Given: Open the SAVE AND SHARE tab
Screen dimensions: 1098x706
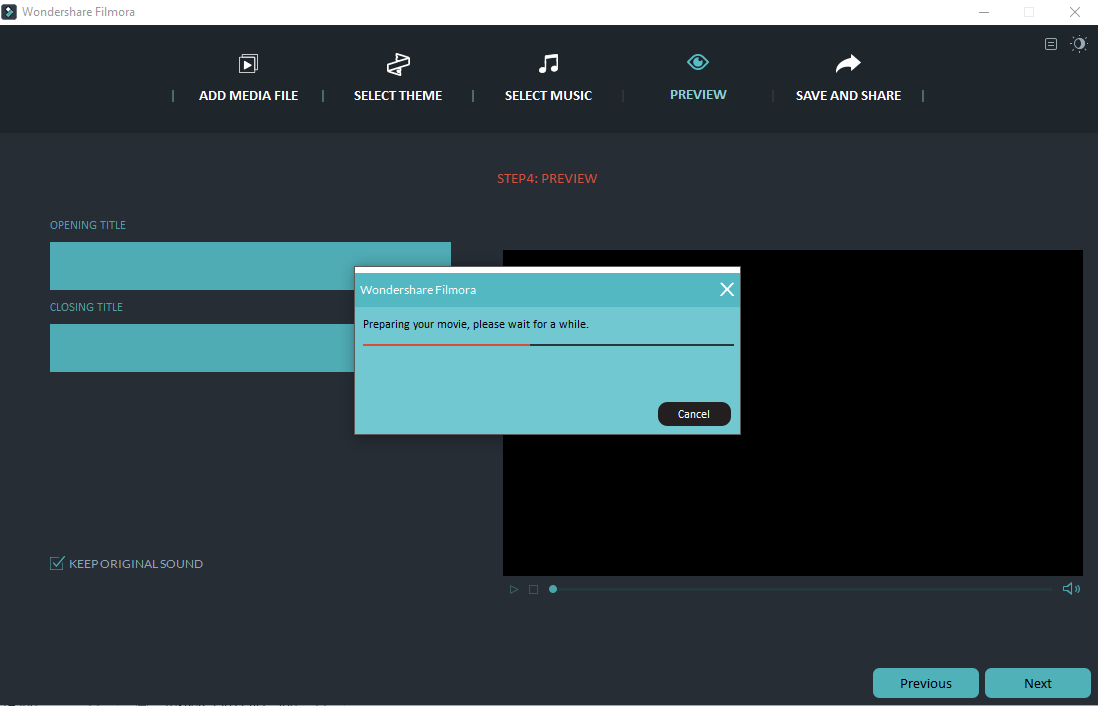Looking at the screenshot, I should pos(848,95).
